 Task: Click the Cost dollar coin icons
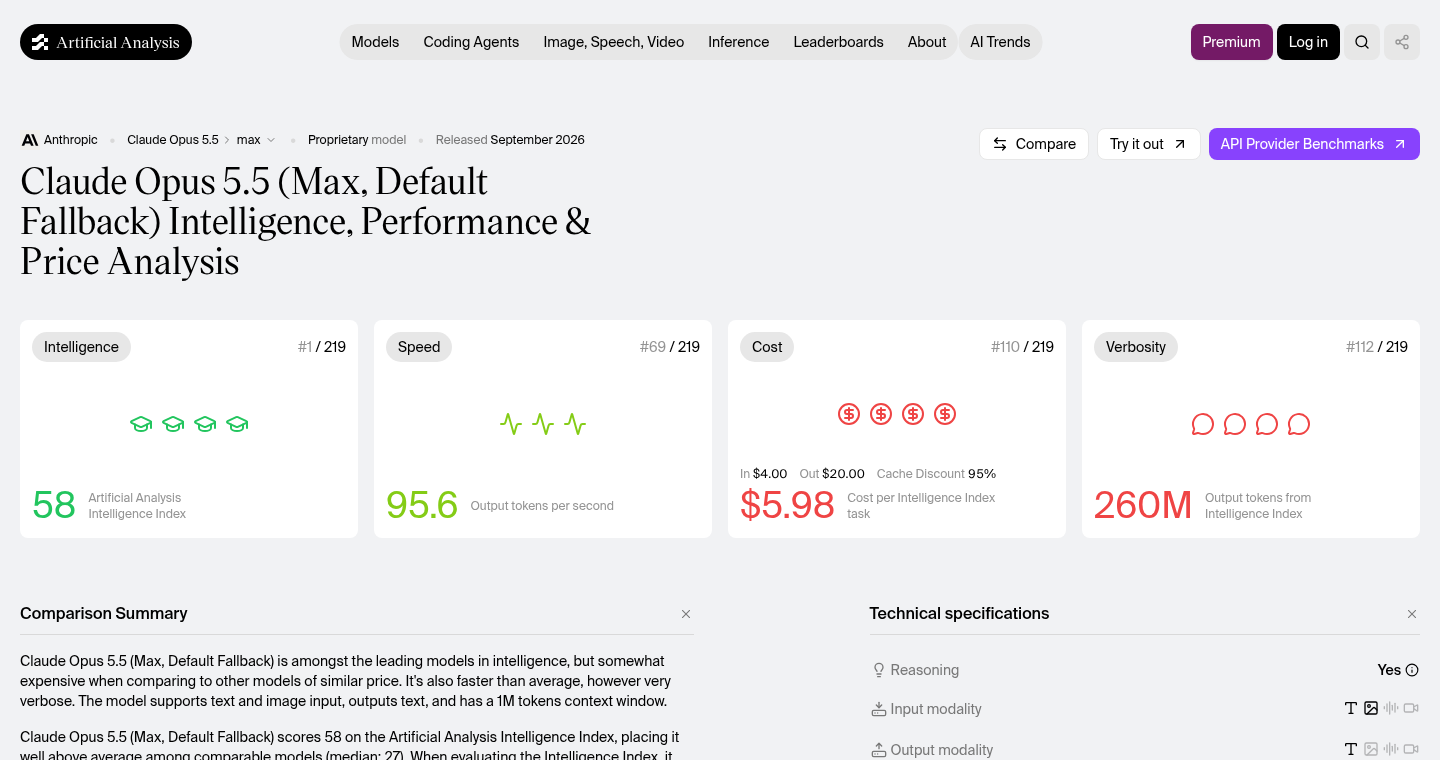click(897, 414)
